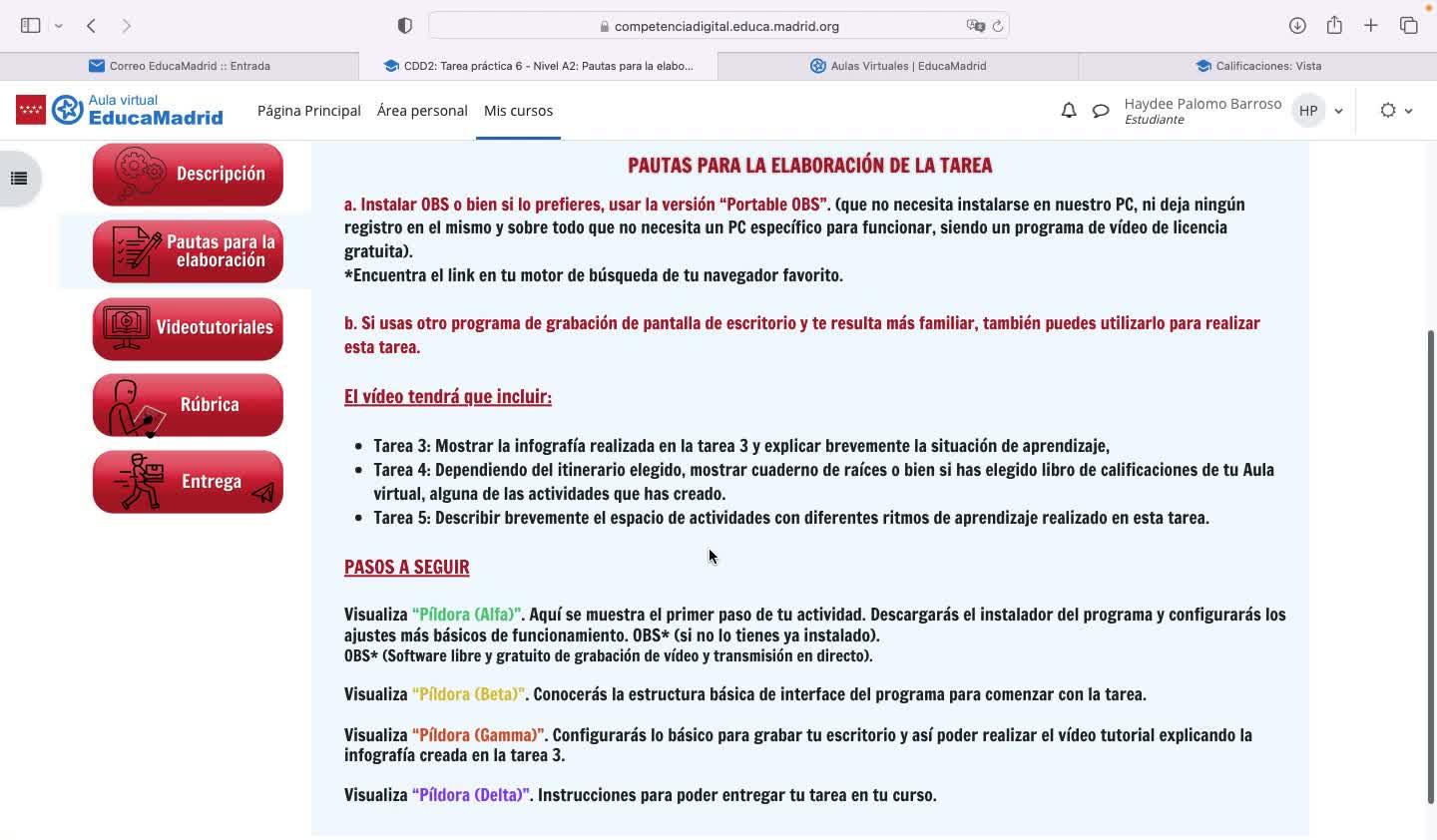Click the translate icon in address bar
Screen dimensions: 1437x840
(x=975, y=26)
